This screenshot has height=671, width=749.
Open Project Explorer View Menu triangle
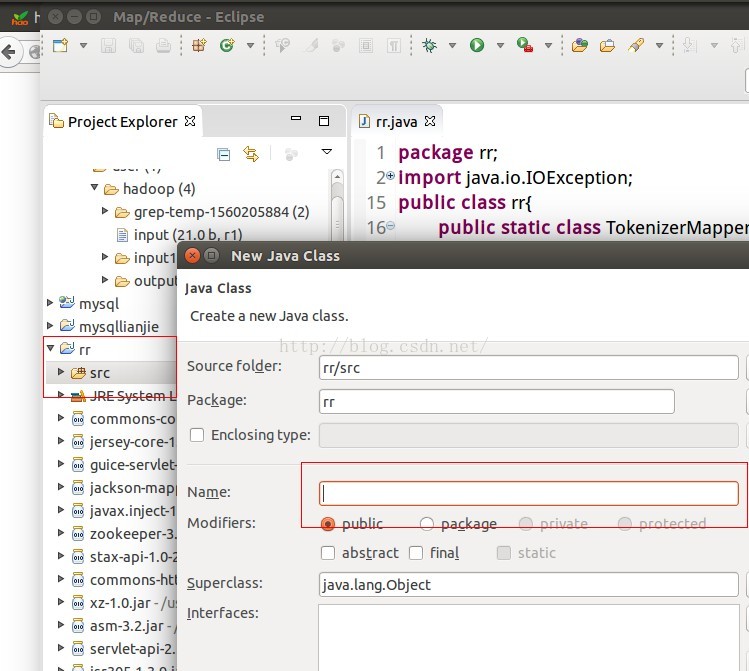(x=327, y=152)
